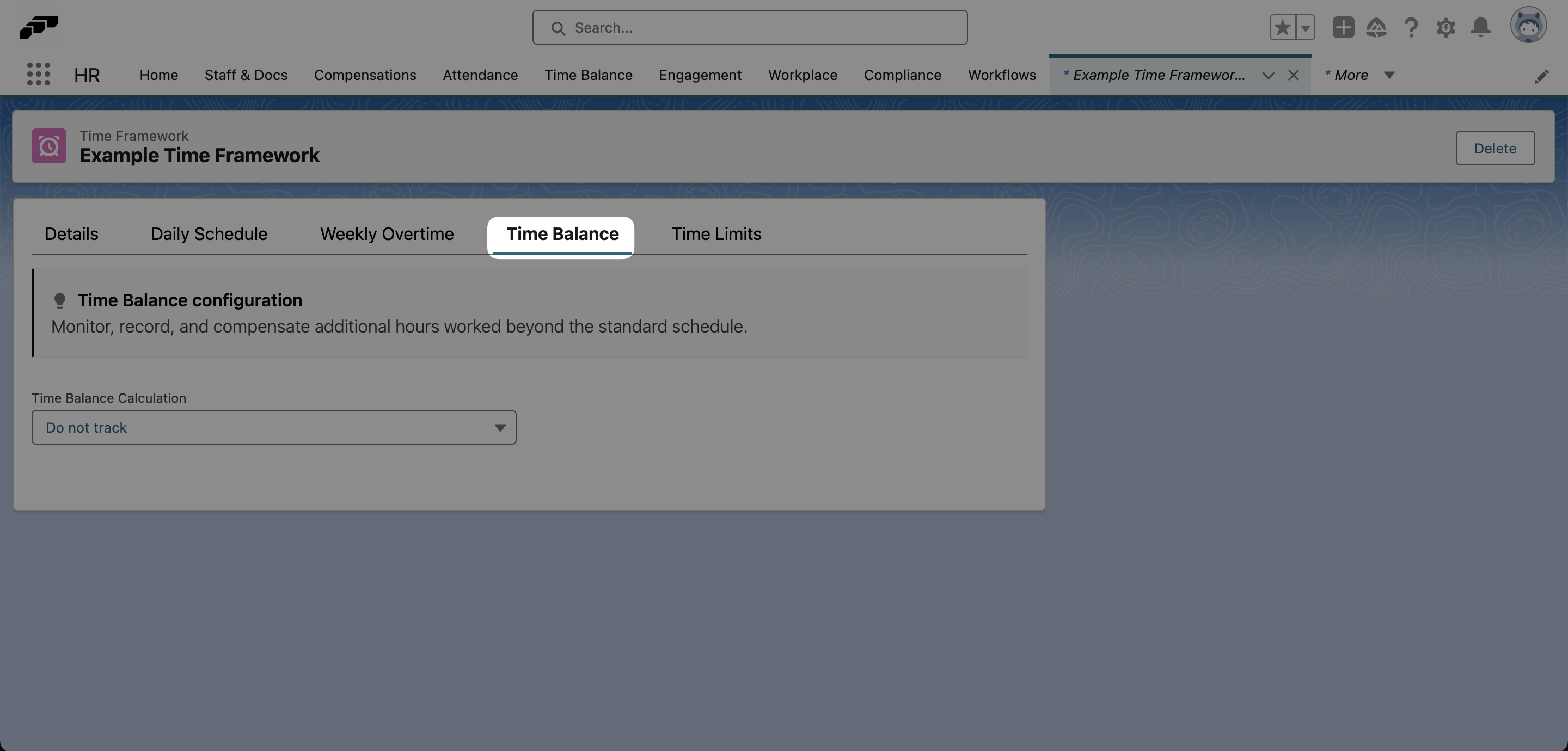Click the Astro avatar profile icon
1568x751 pixels.
[x=1530, y=26]
